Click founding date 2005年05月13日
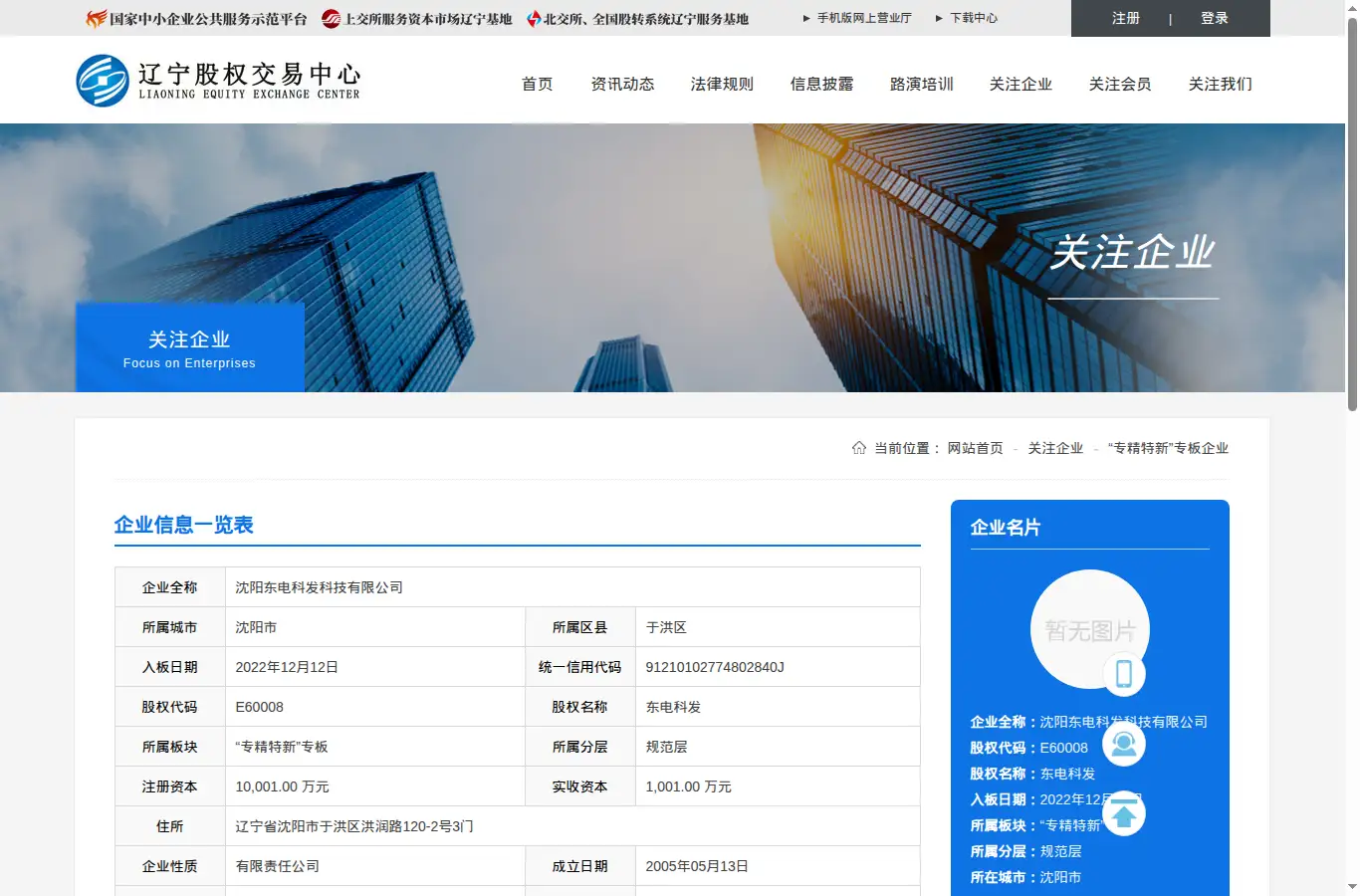Image resolution: width=1360 pixels, height=896 pixels. [x=697, y=866]
